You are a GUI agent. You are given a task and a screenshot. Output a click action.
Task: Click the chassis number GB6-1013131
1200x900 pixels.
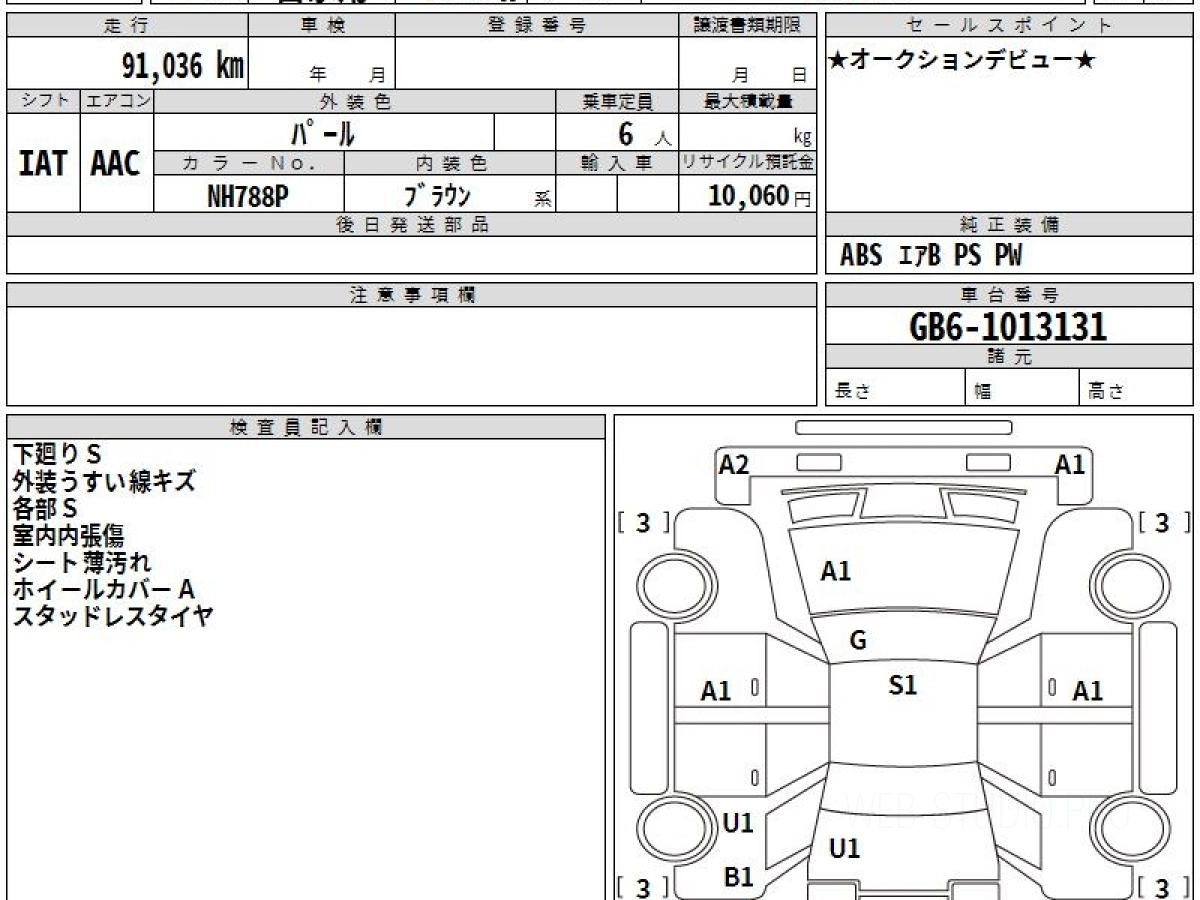tap(1008, 326)
